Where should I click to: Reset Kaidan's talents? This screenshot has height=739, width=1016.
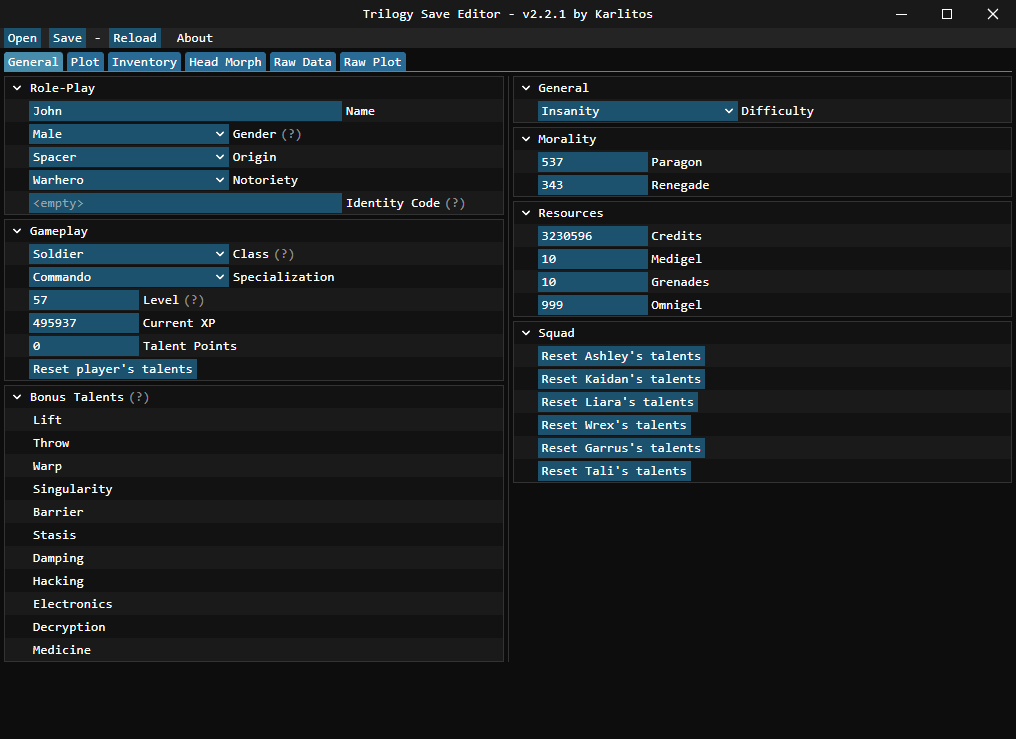point(621,379)
